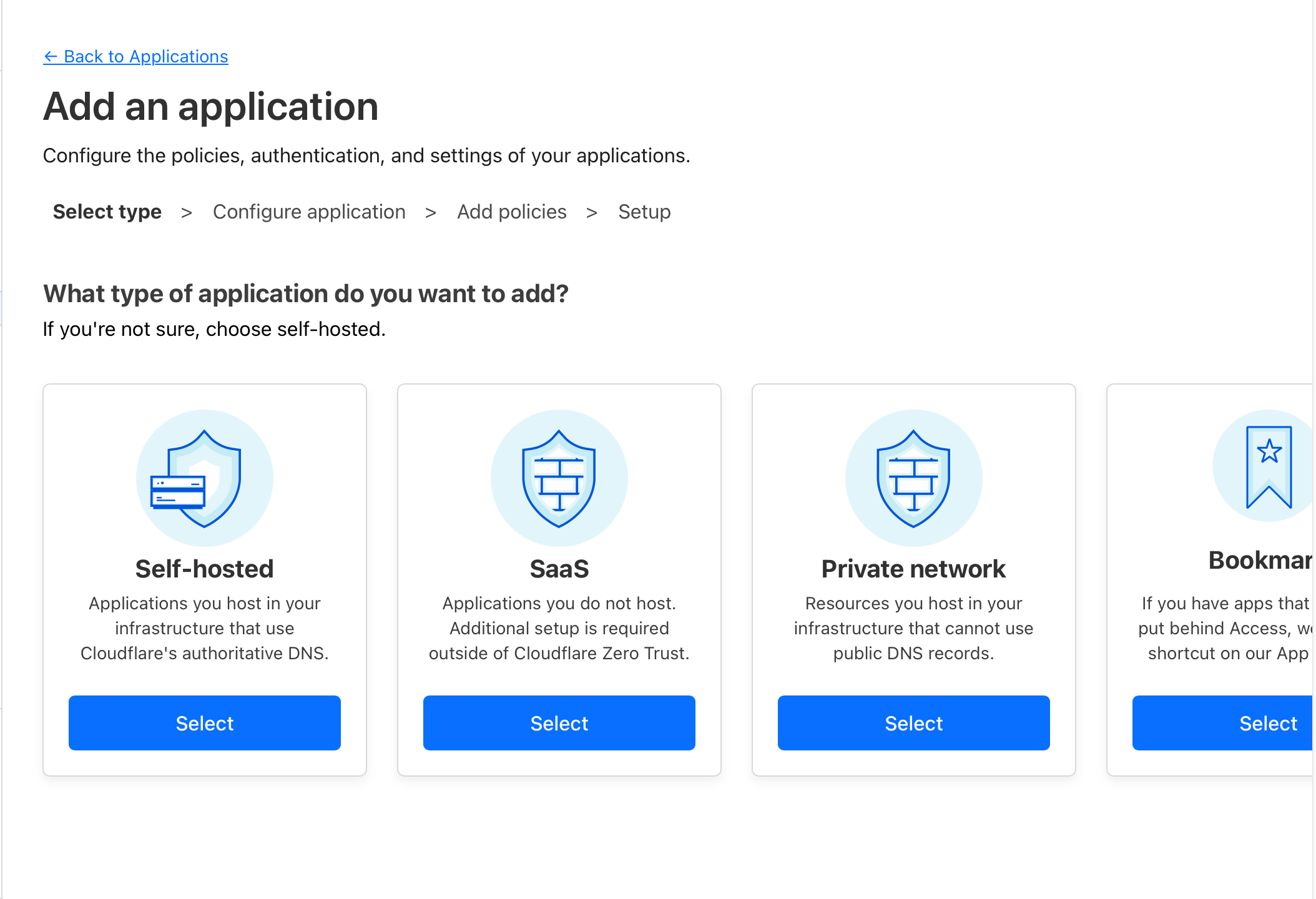The image size is (1316, 899).
Task: Click the Bookmark star ribbon icon
Action: point(1268,467)
